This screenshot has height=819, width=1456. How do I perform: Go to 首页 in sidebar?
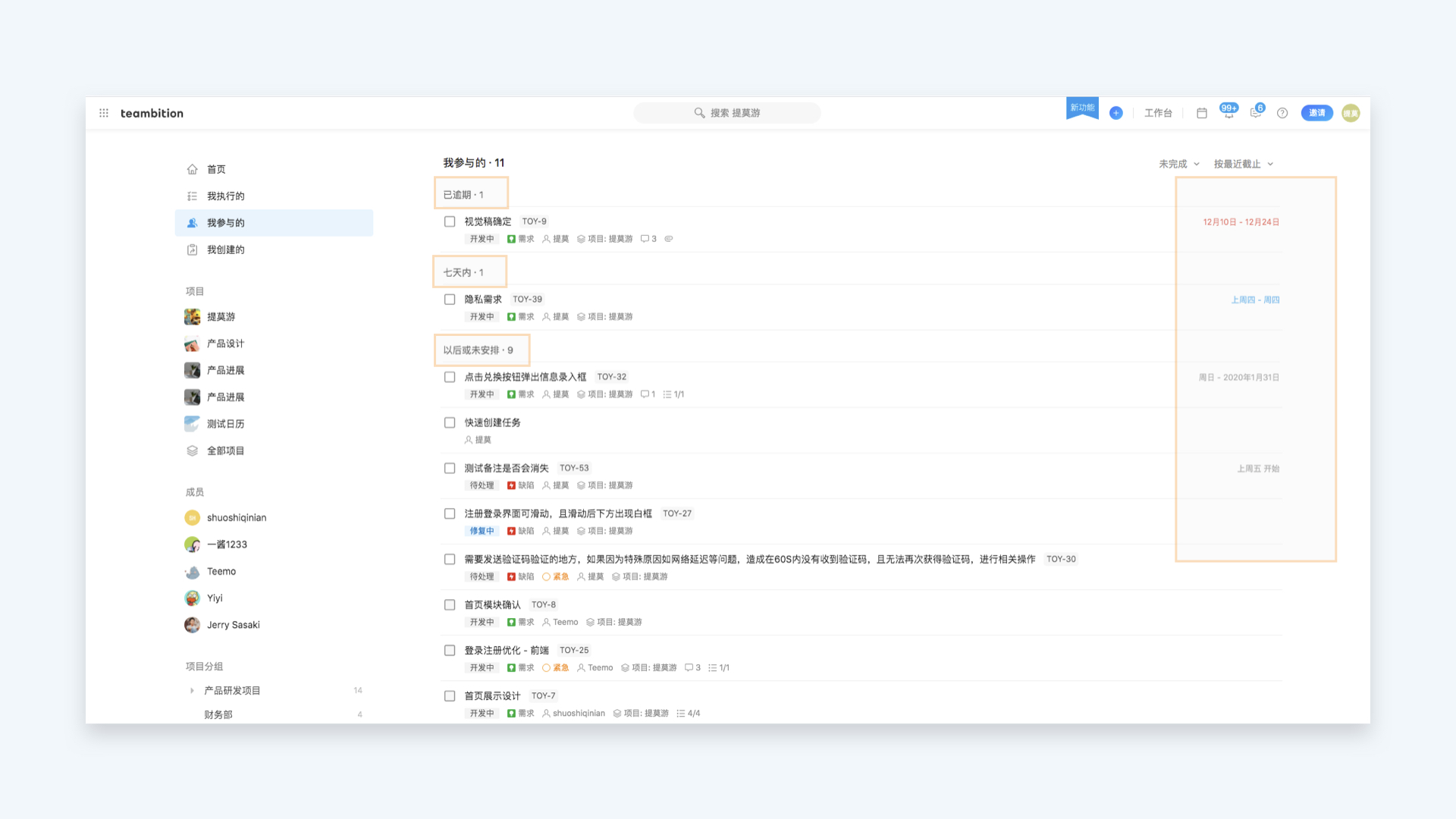(x=274, y=169)
